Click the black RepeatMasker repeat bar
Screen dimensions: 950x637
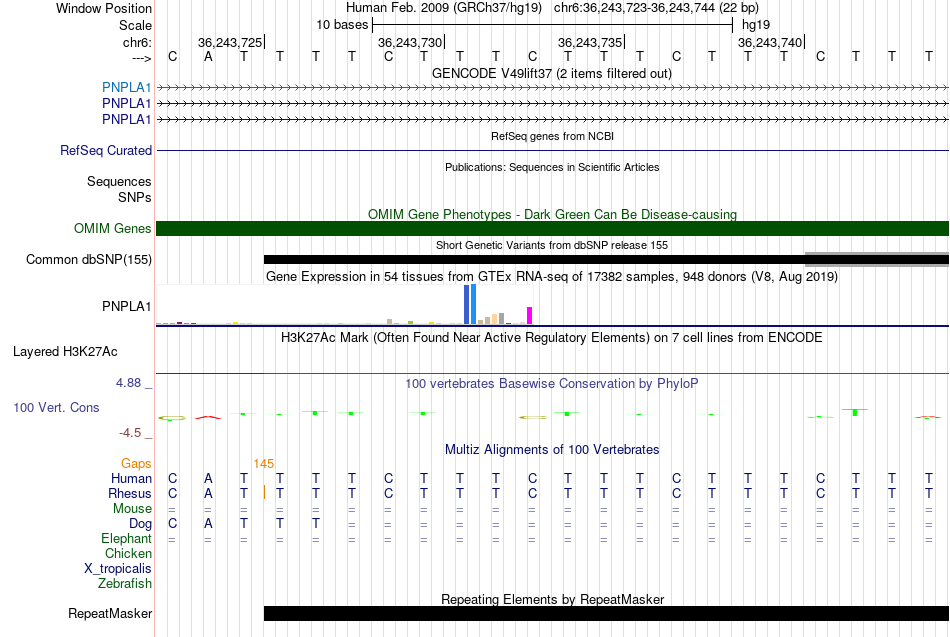(x=606, y=613)
